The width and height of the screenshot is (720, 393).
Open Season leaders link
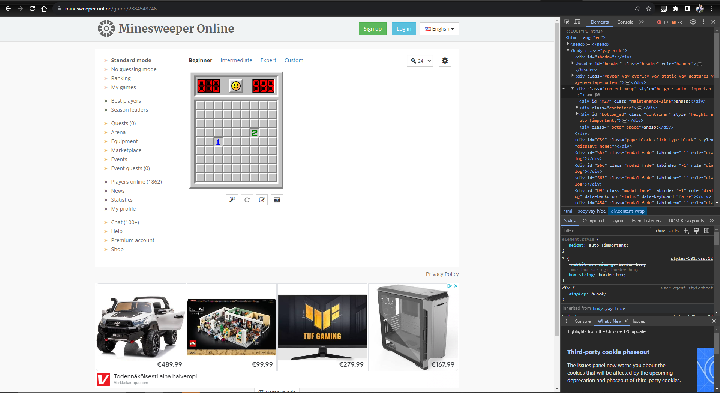[x=129, y=110]
